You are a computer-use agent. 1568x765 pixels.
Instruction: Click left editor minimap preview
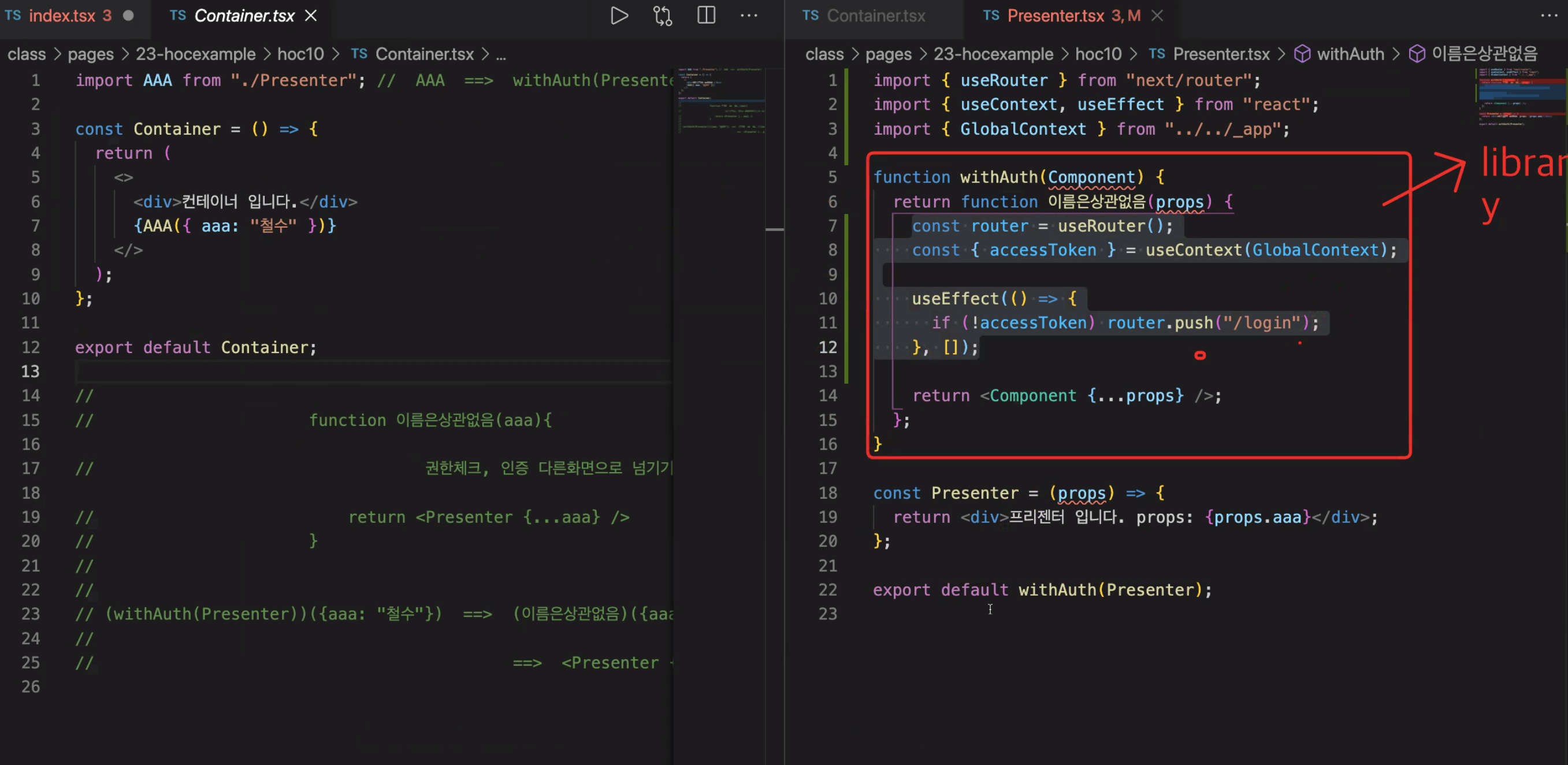pyautogui.click(x=720, y=101)
